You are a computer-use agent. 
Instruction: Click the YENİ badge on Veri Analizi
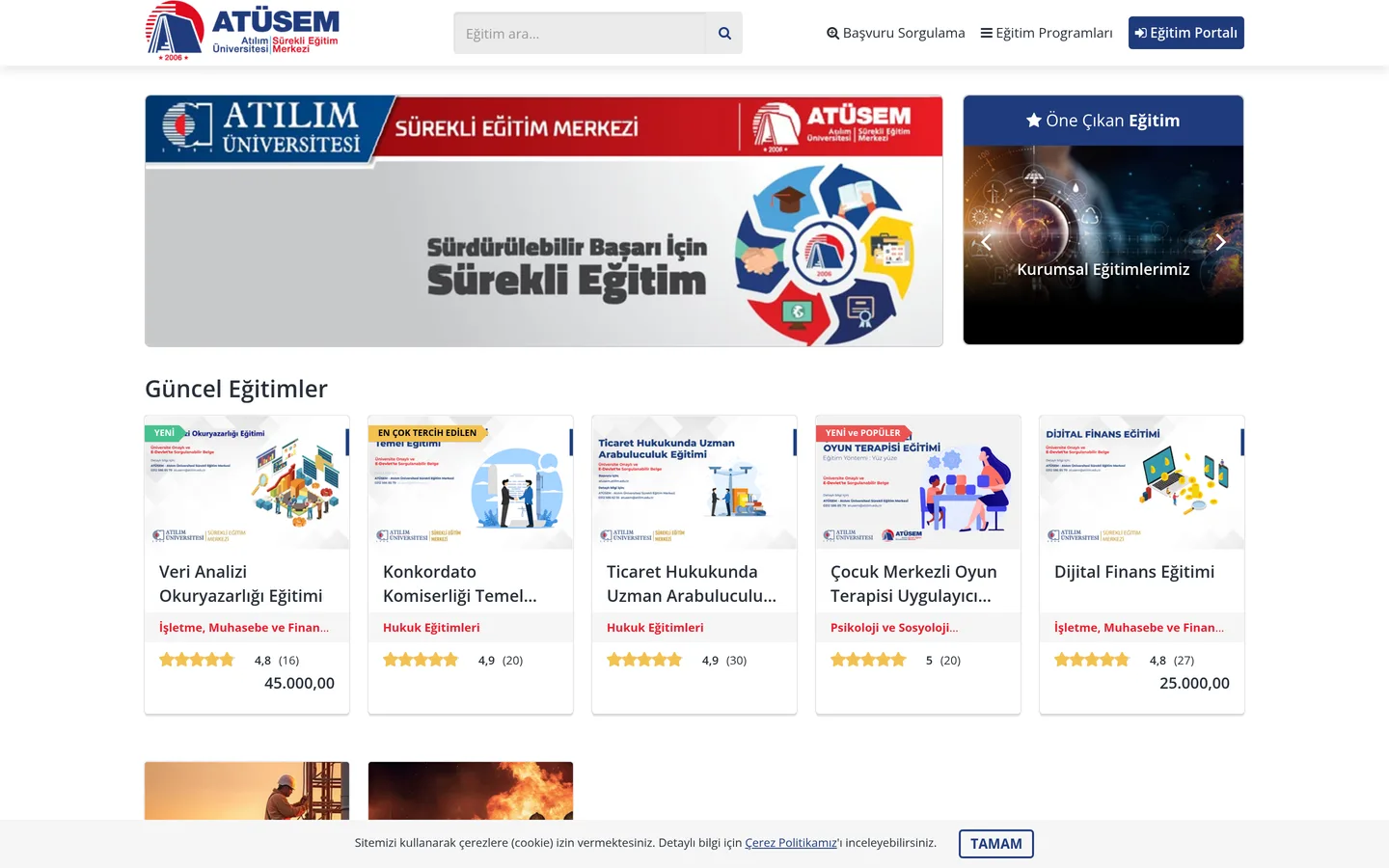pos(165,433)
